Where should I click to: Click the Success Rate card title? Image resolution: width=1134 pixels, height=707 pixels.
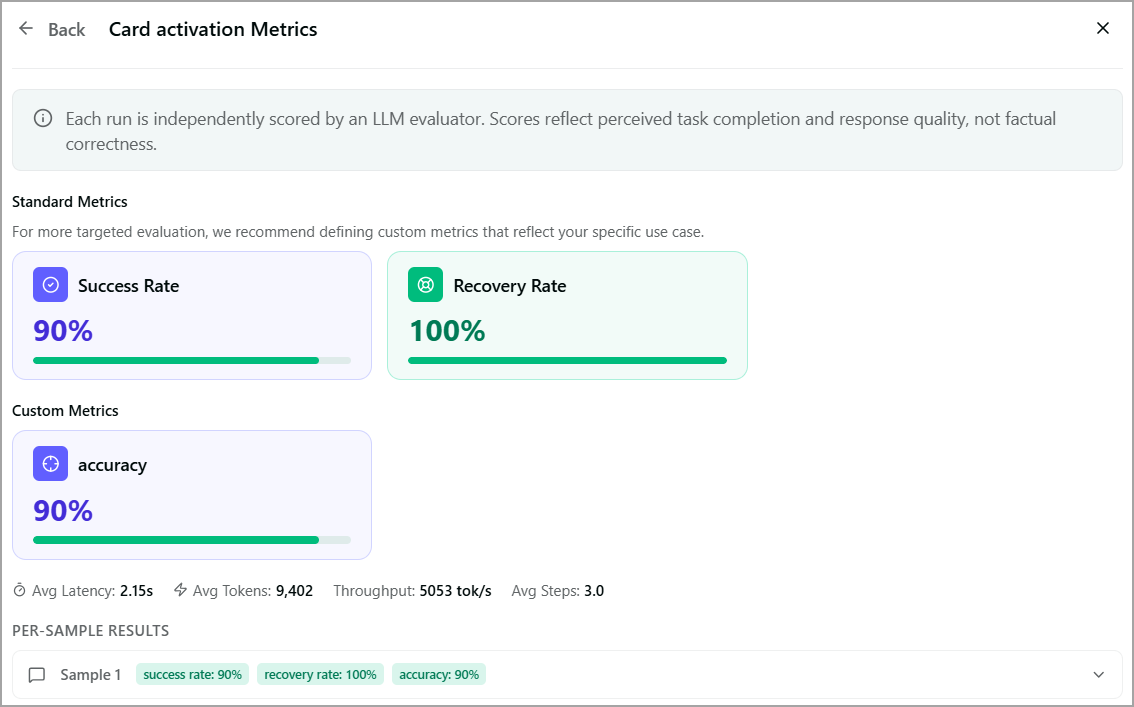129,286
